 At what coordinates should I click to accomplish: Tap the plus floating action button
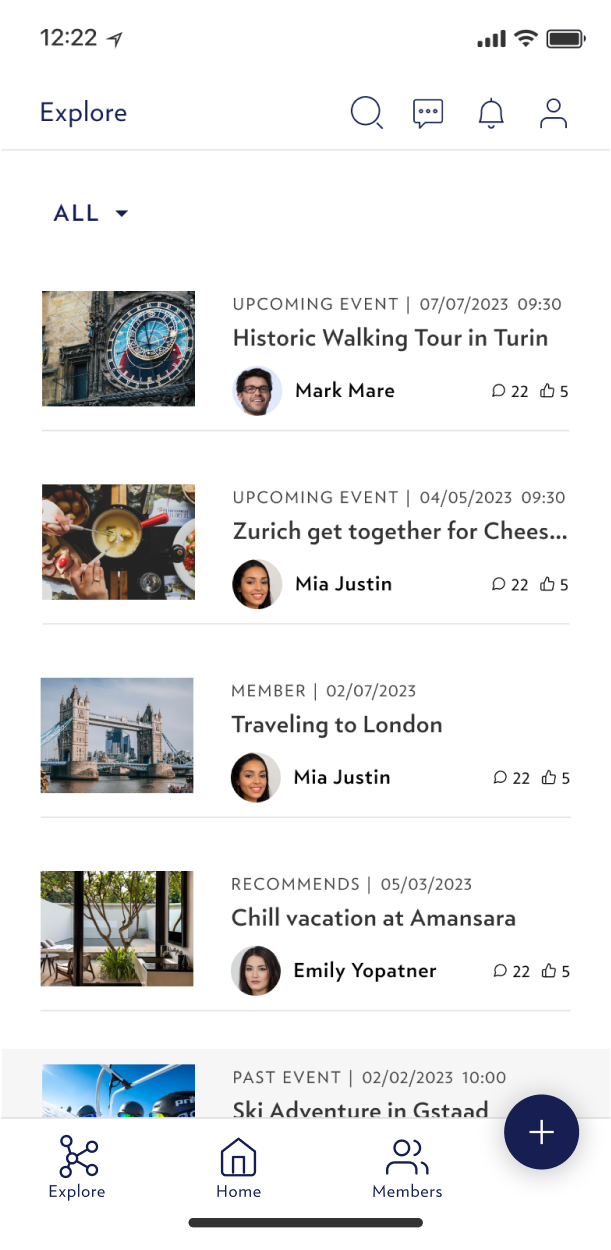tap(541, 1132)
